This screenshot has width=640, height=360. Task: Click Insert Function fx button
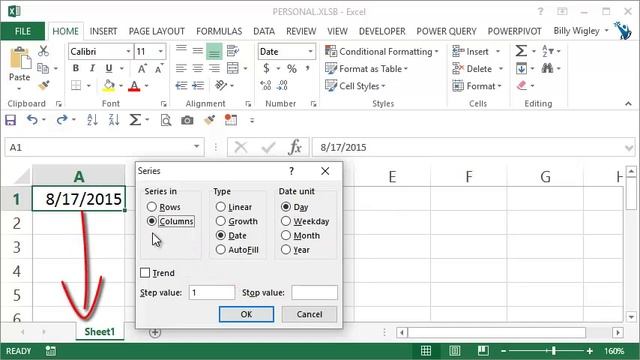click(295, 147)
